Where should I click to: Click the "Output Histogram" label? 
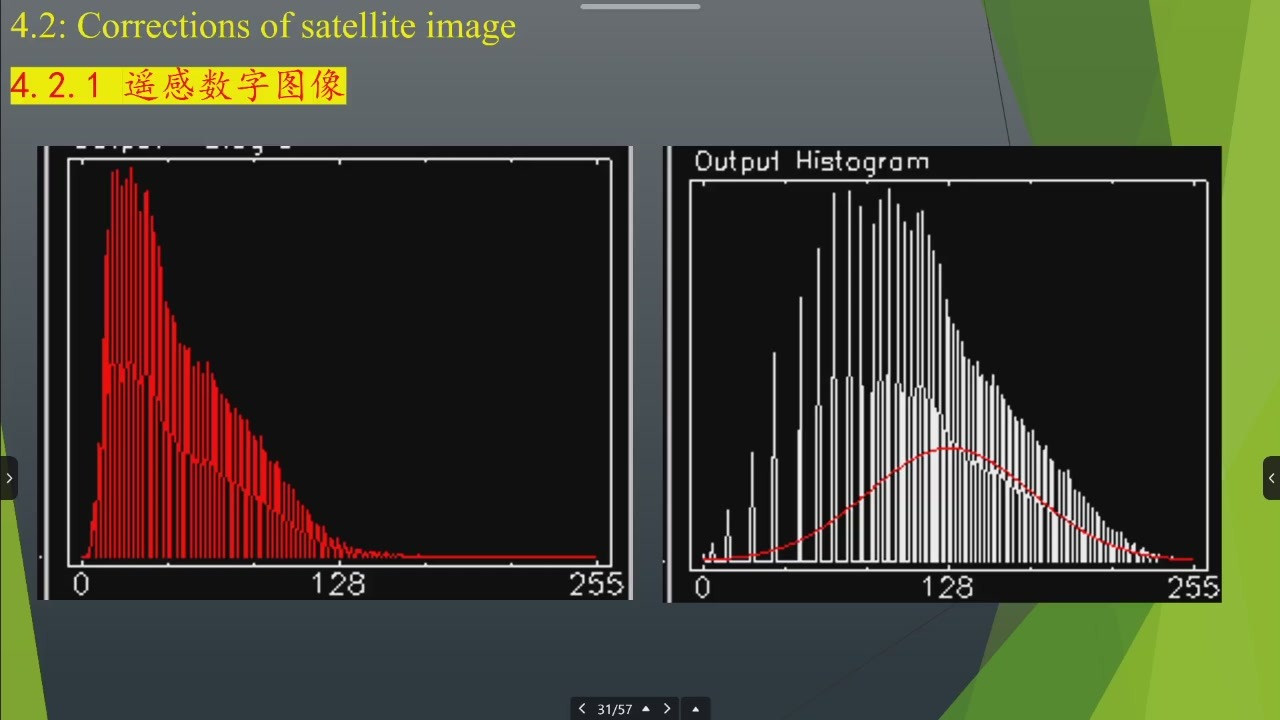click(x=811, y=161)
